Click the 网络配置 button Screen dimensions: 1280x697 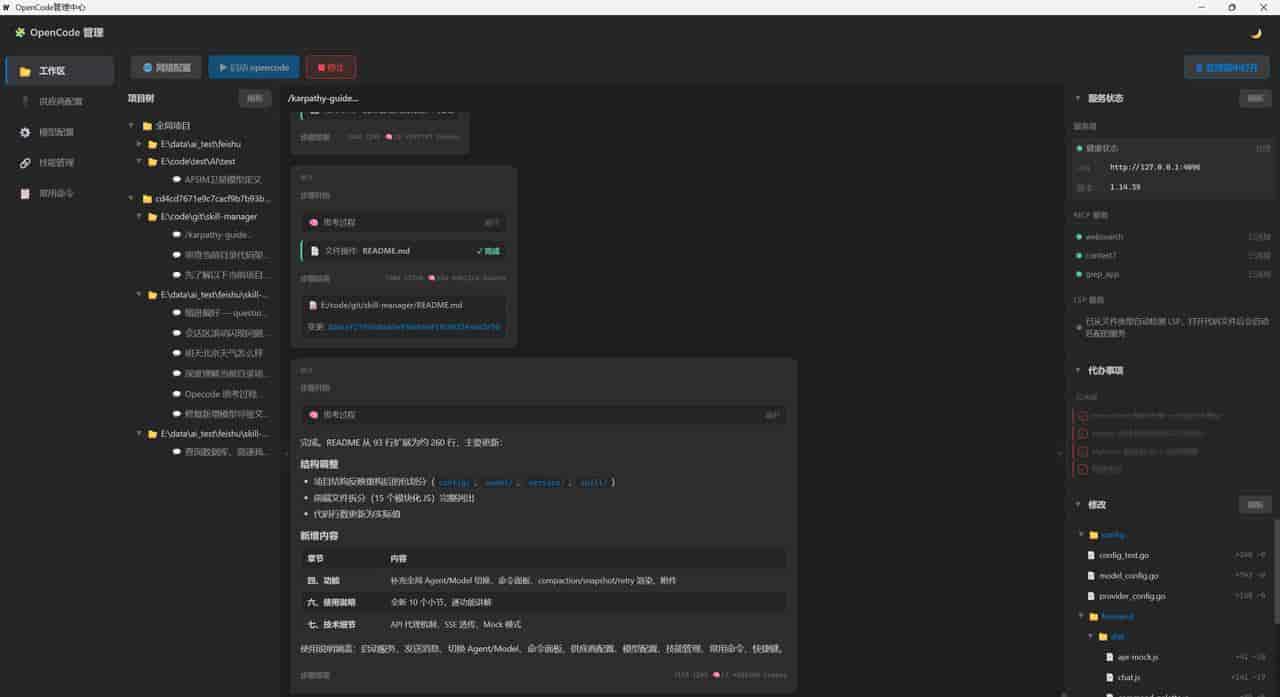[166, 67]
